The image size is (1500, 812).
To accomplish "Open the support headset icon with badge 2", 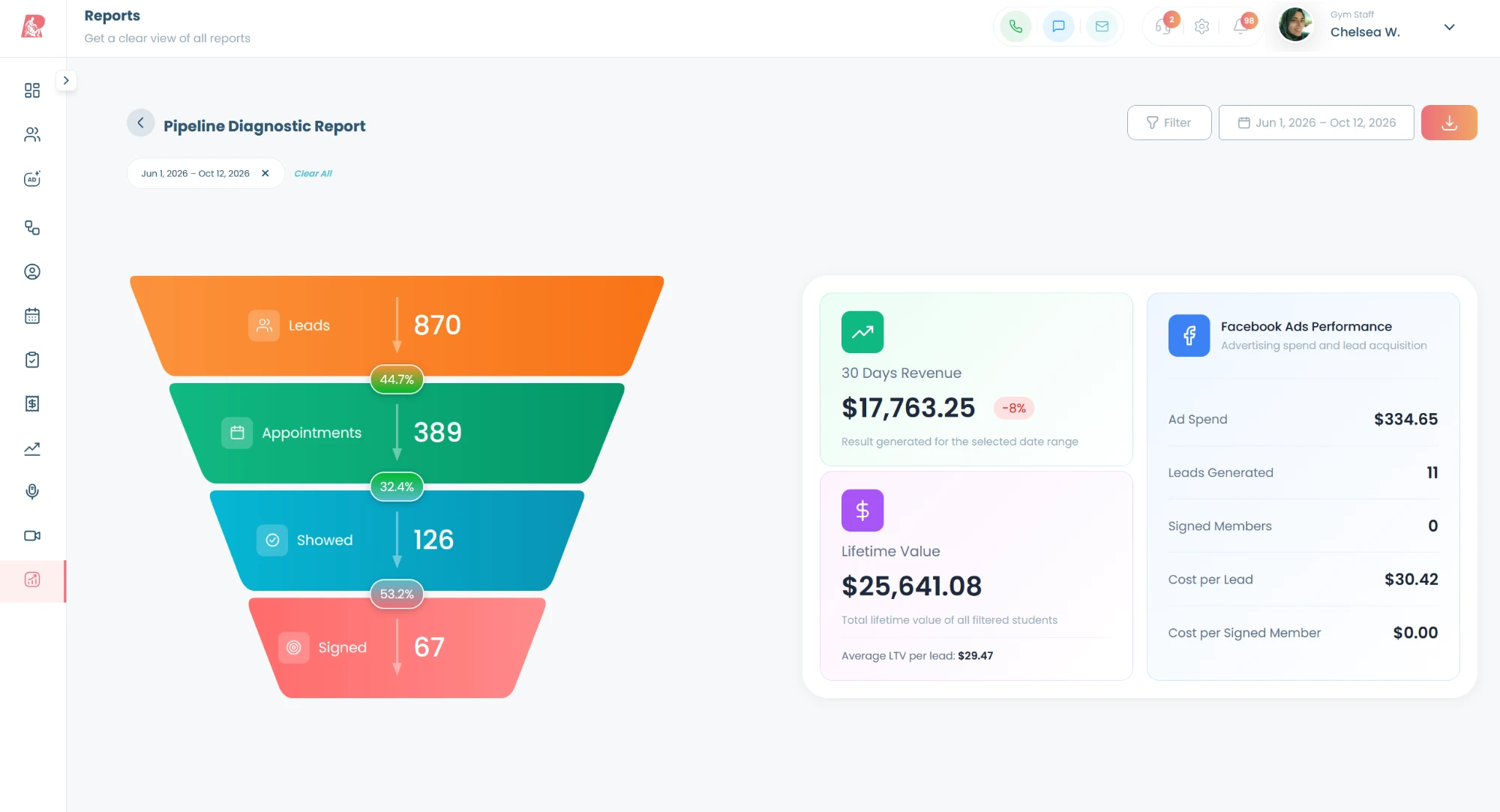I will click(x=1164, y=25).
